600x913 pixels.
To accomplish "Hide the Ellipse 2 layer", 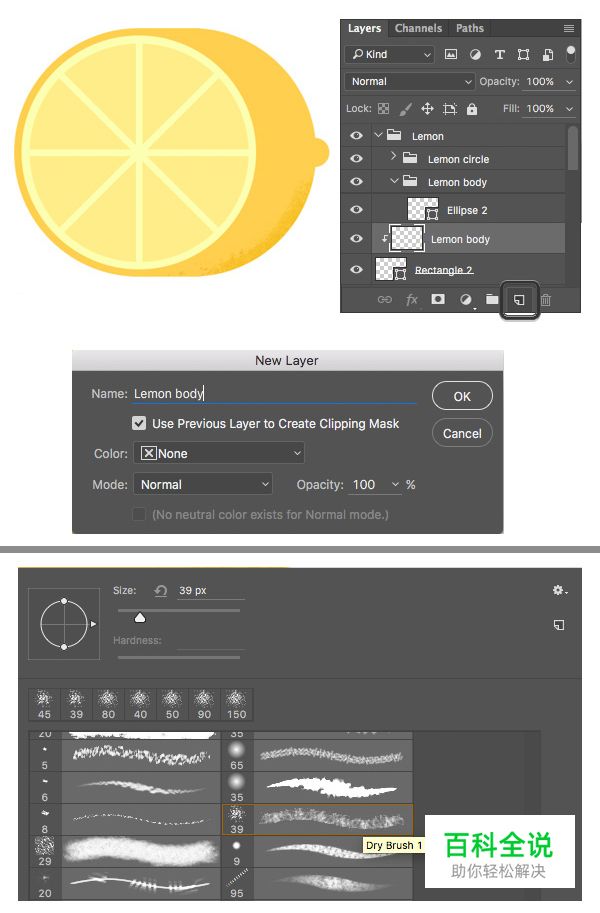I will [356, 209].
